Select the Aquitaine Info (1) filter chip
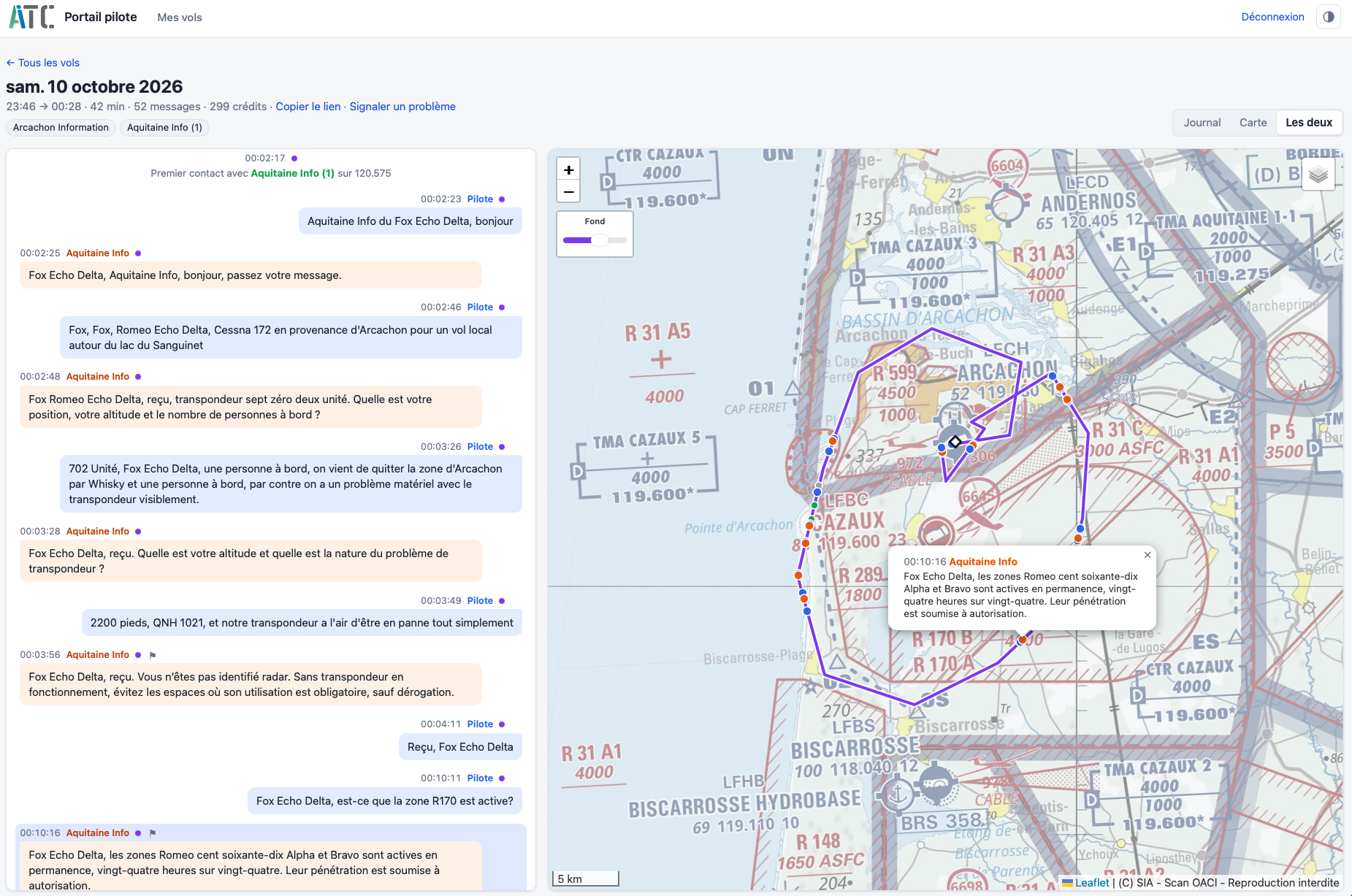The width and height of the screenshot is (1352, 896). (164, 128)
